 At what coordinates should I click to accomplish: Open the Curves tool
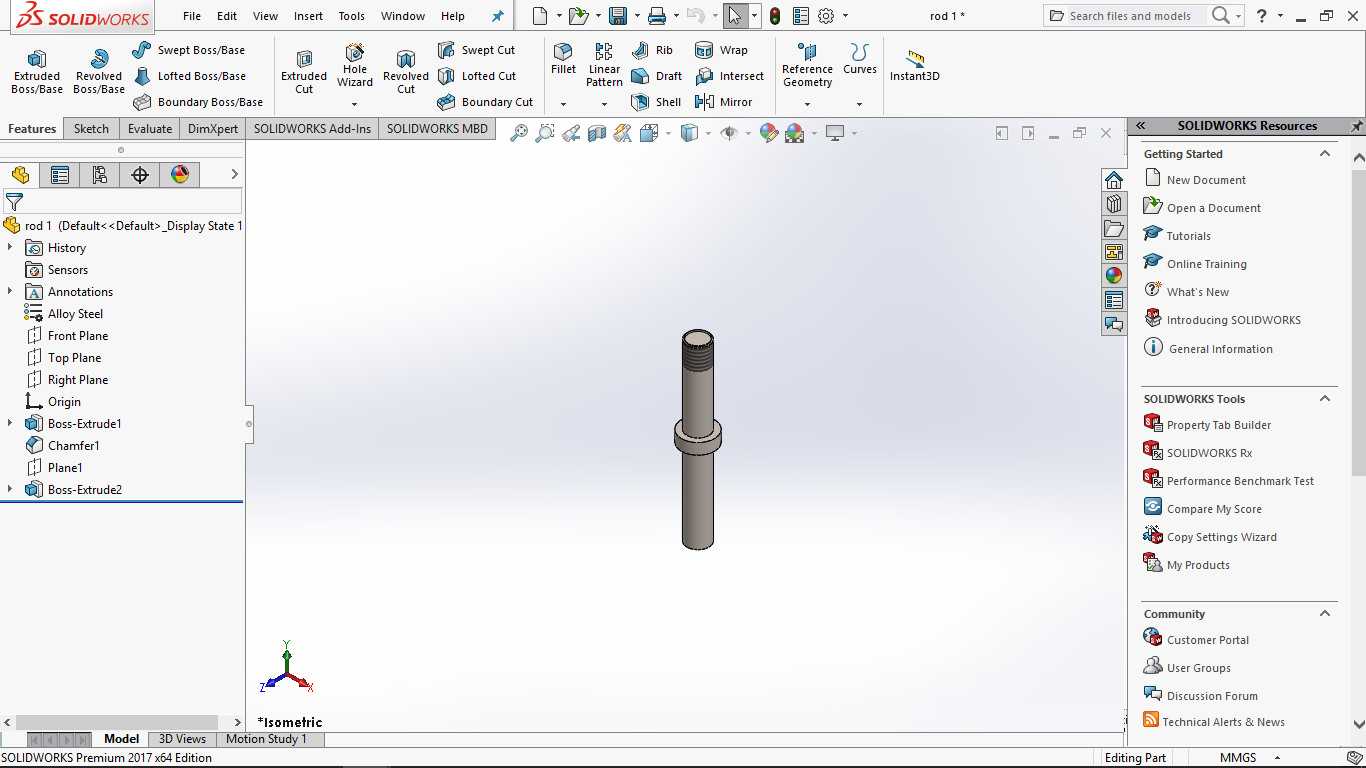(x=859, y=59)
